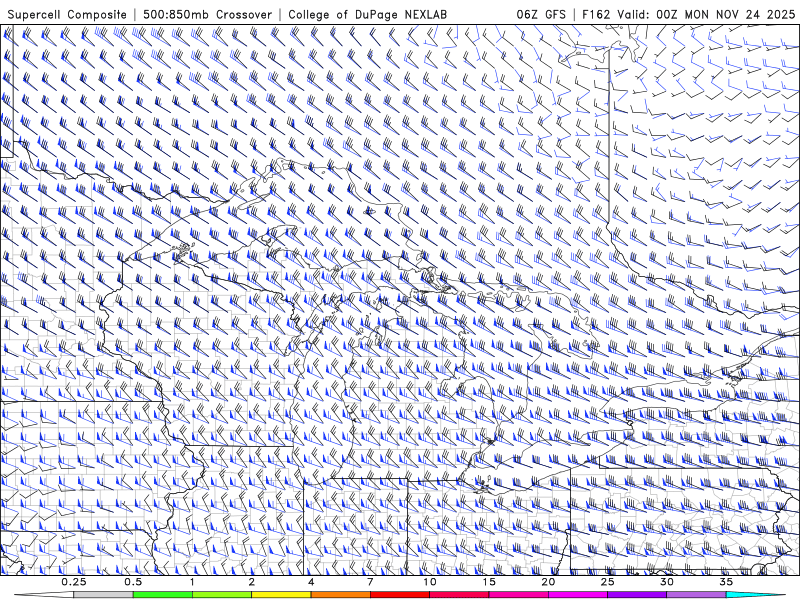Select the orange color bar segment

(340, 595)
